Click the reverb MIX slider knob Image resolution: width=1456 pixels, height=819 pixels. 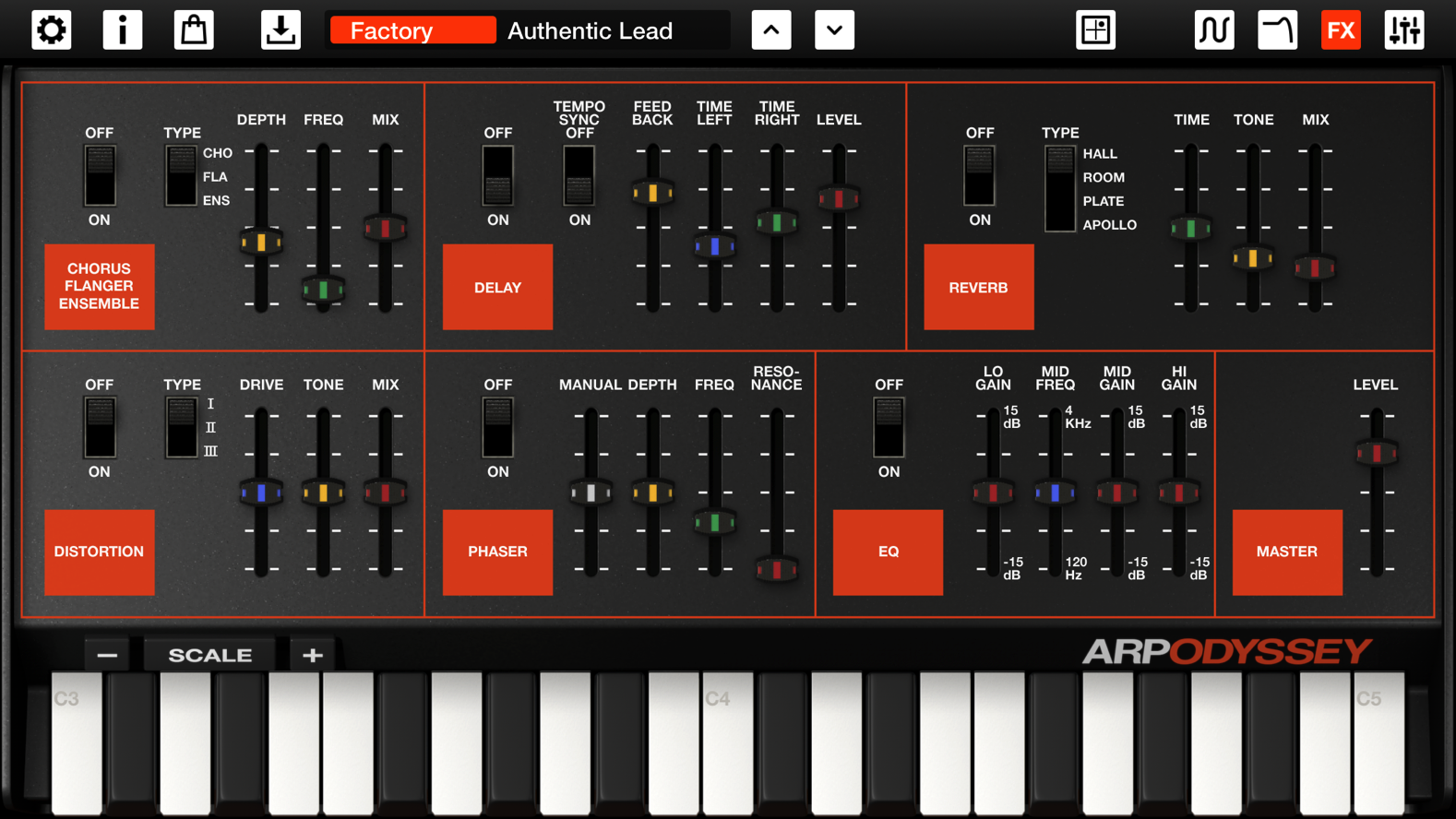click(x=1315, y=268)
